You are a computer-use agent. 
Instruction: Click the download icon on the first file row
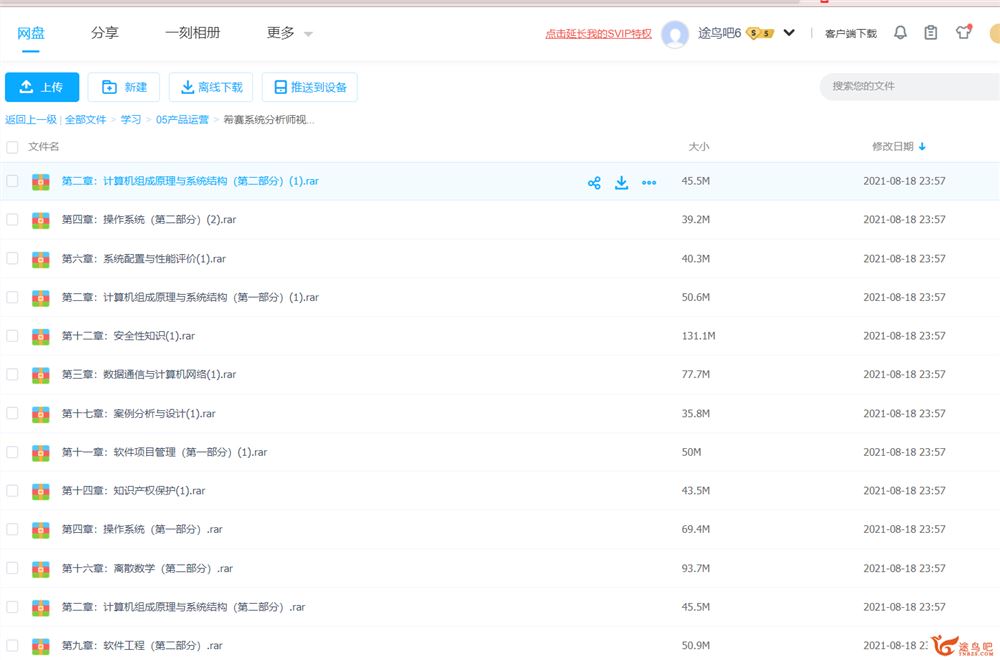(x=621, y=182)
